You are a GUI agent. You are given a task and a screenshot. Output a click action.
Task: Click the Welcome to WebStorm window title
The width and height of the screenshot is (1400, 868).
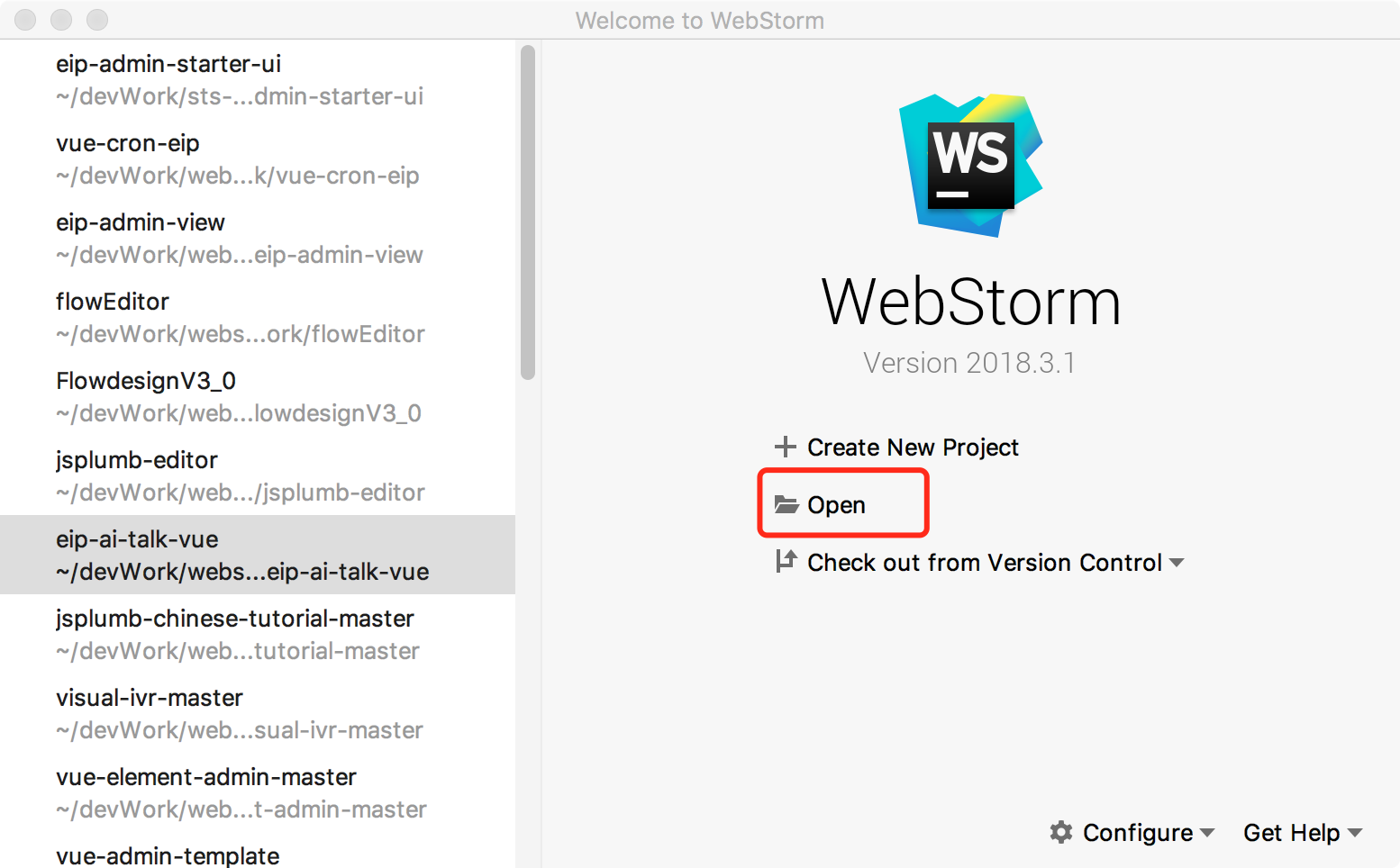(700, 21)
